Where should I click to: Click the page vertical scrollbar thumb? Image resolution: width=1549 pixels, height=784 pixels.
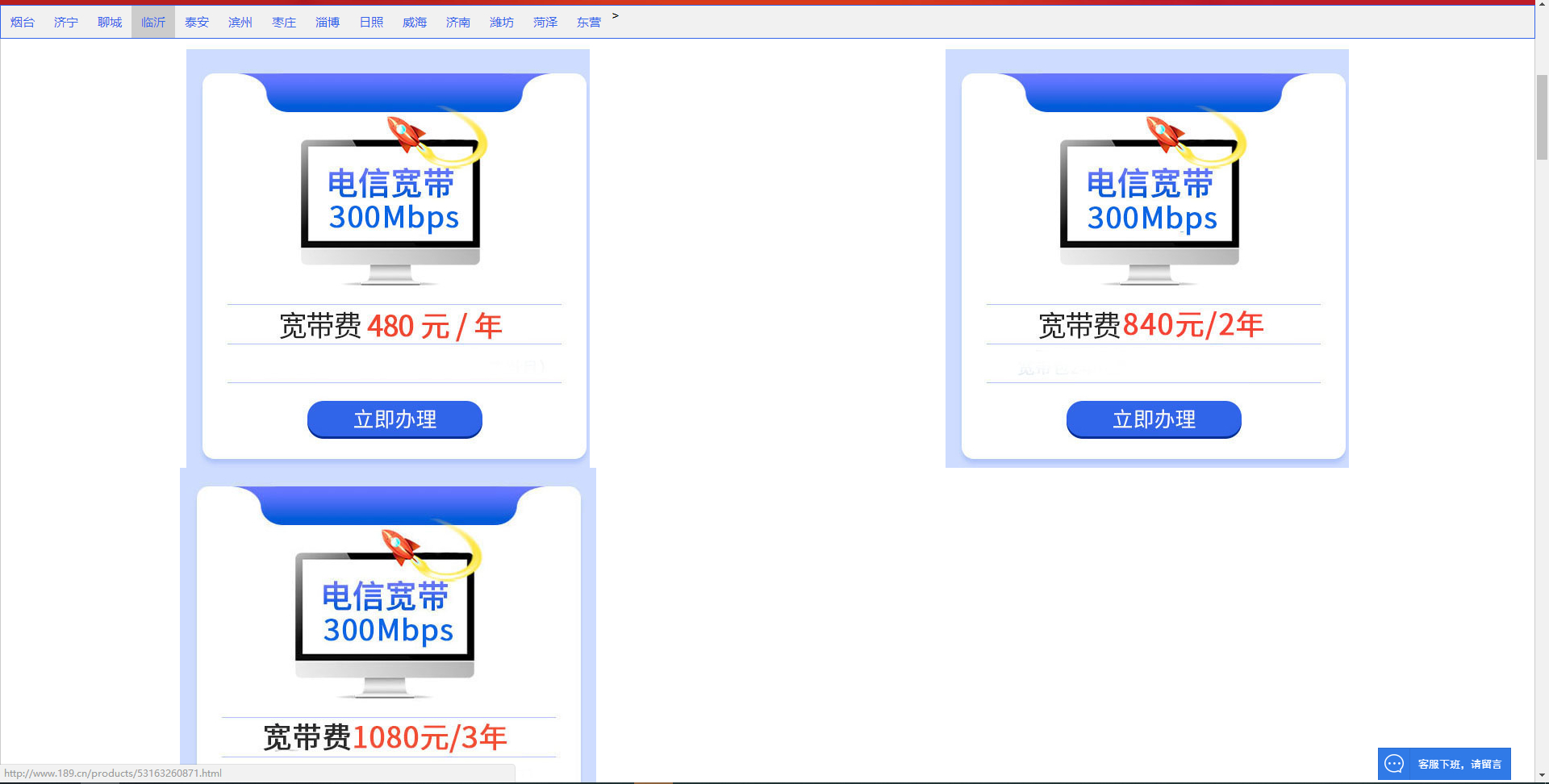[x=1542, y=117]
